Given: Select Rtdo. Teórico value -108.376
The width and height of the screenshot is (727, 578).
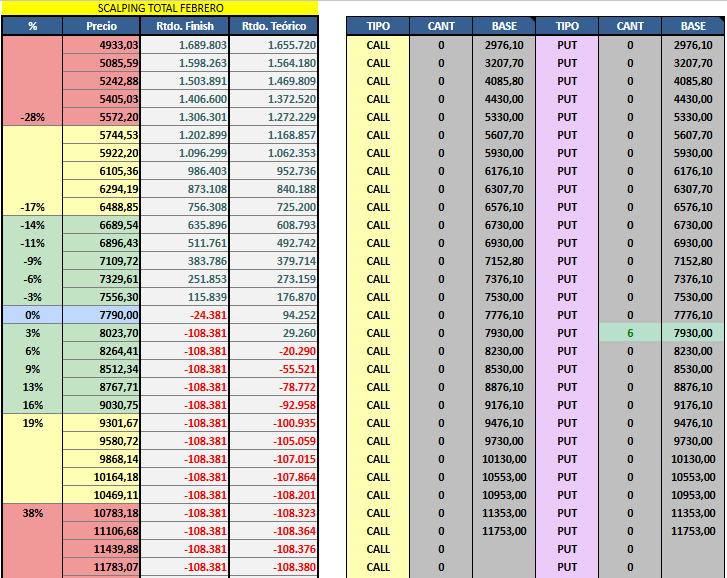Looking at the screenshot, I should (x=274, y=549).
